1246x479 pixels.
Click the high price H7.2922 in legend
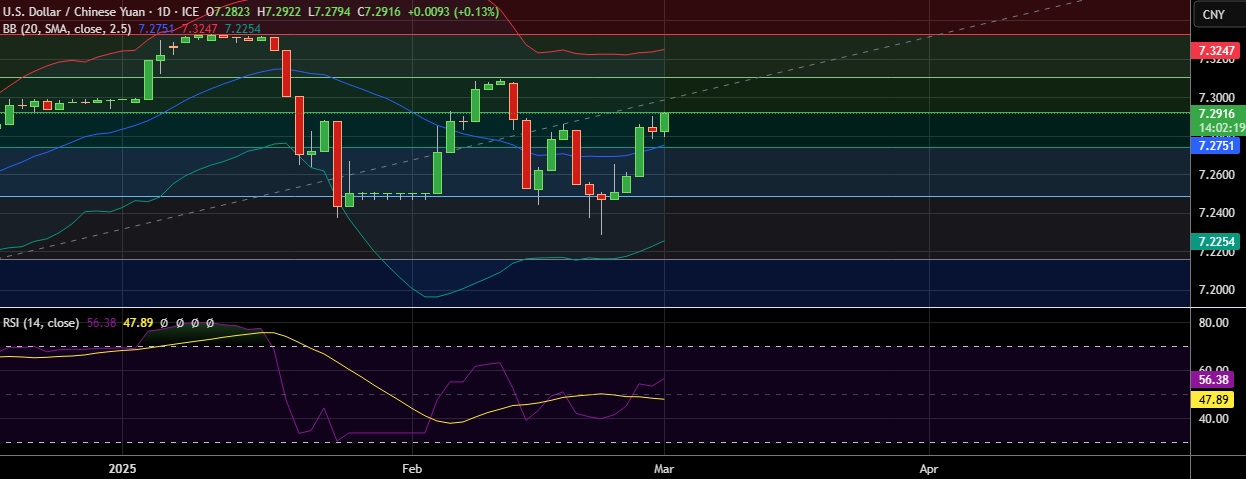280,13
